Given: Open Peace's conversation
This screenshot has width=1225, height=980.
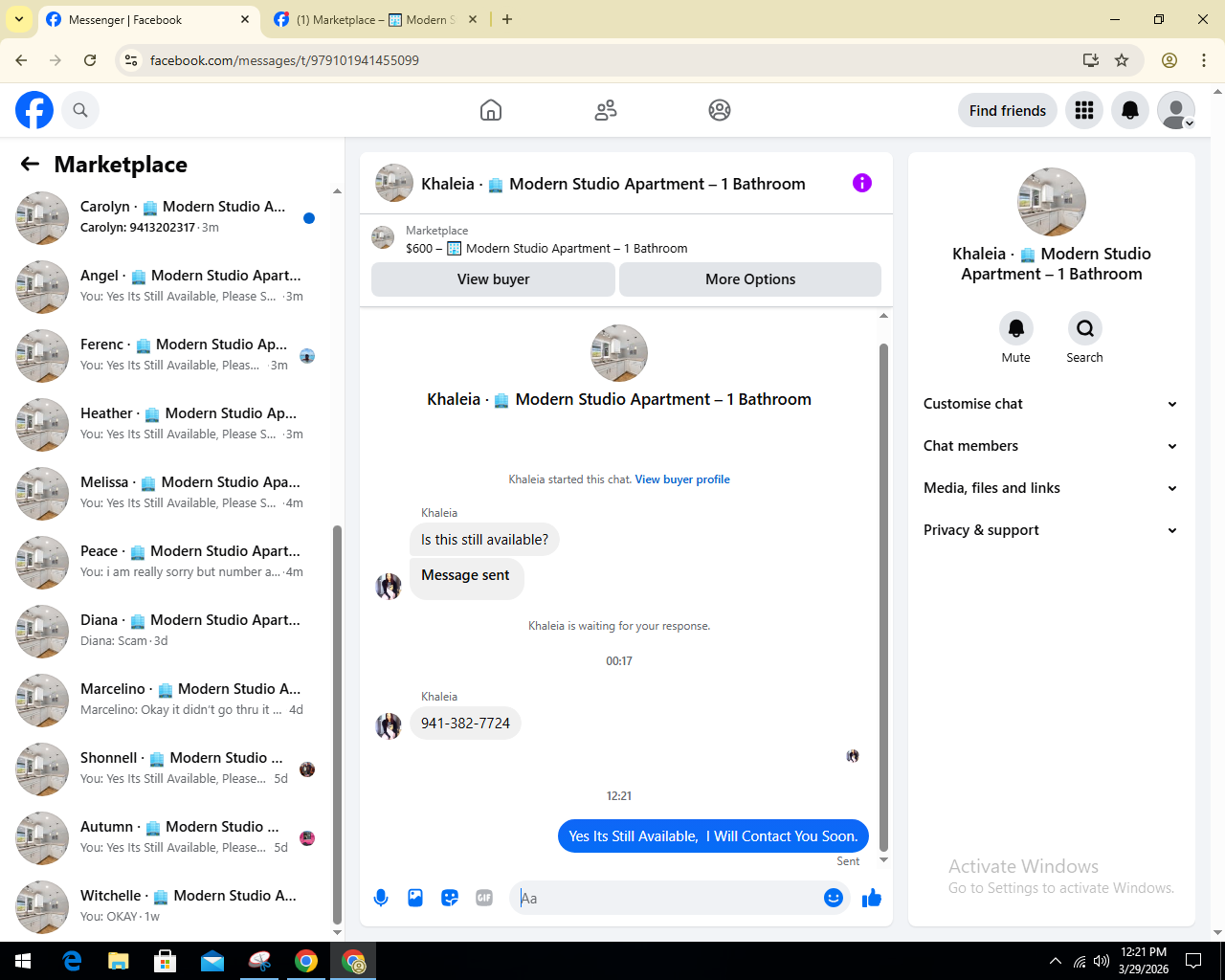Looking at the screenshot, I should 168,563.
